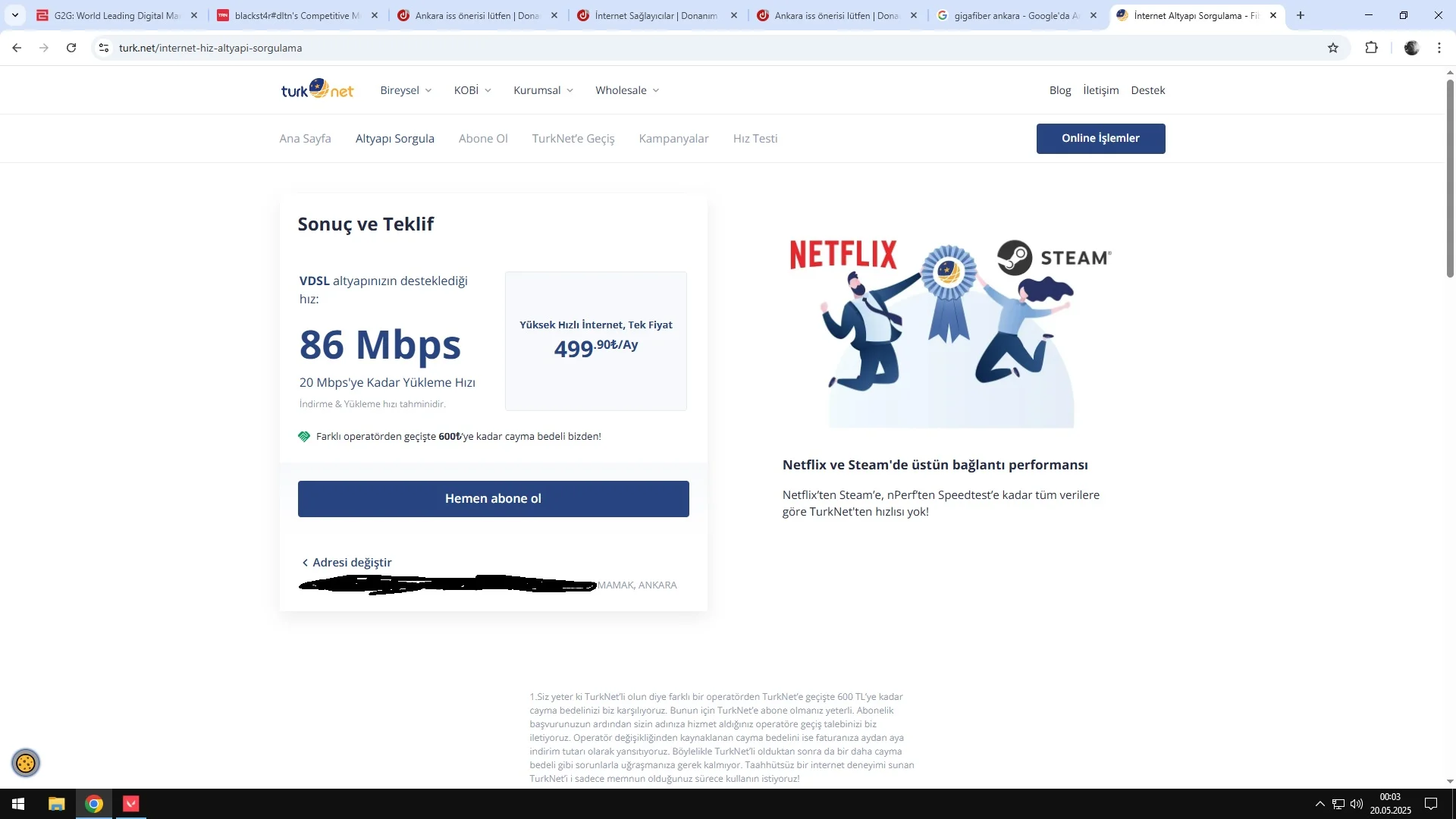Viewport: 1456px width, 819px height.
Task: Close the G2G World Leading Digital tab
Action: tap(194, 15)
